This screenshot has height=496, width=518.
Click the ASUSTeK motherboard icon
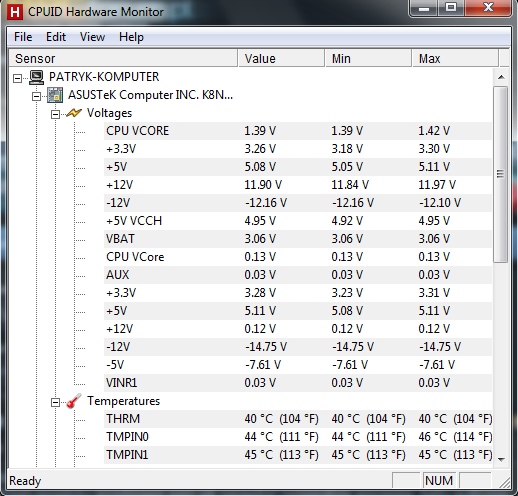point(55,95)
